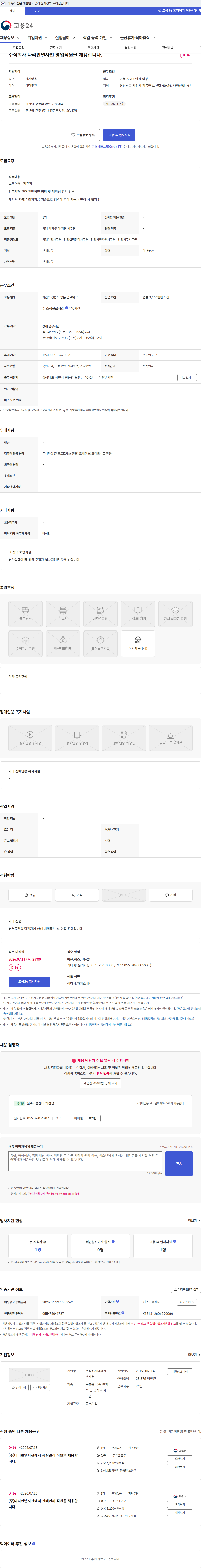Viewport: 201px width, 1568px height.
Task: Click the 식사제공(1식) welfare icon
Action: click(138, 644)
